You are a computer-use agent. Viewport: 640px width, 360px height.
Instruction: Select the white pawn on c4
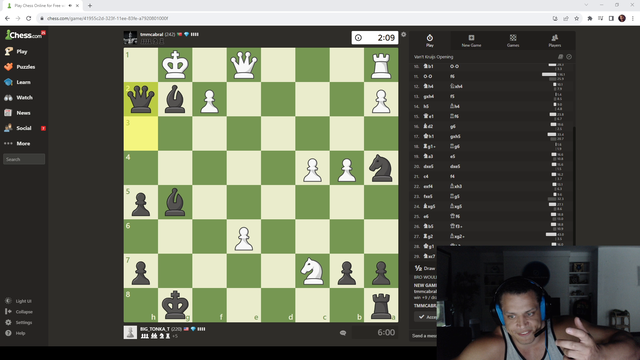(312, 168)
